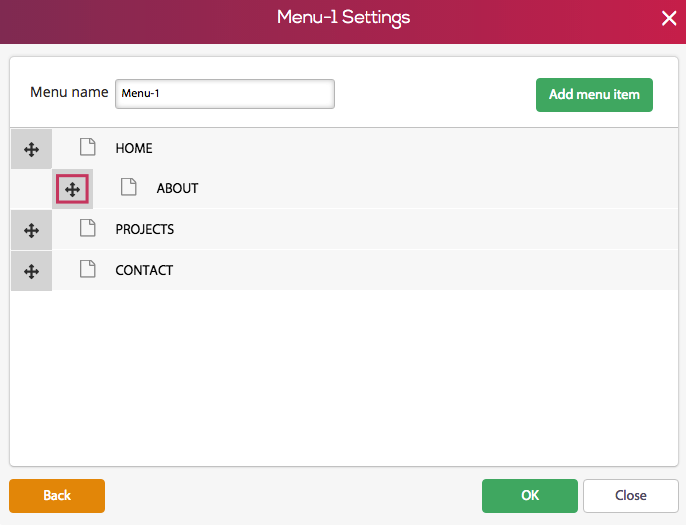This screenshot has width=686, height=526.
Task: Click the page icon for HOME
Action: [88, 147]
